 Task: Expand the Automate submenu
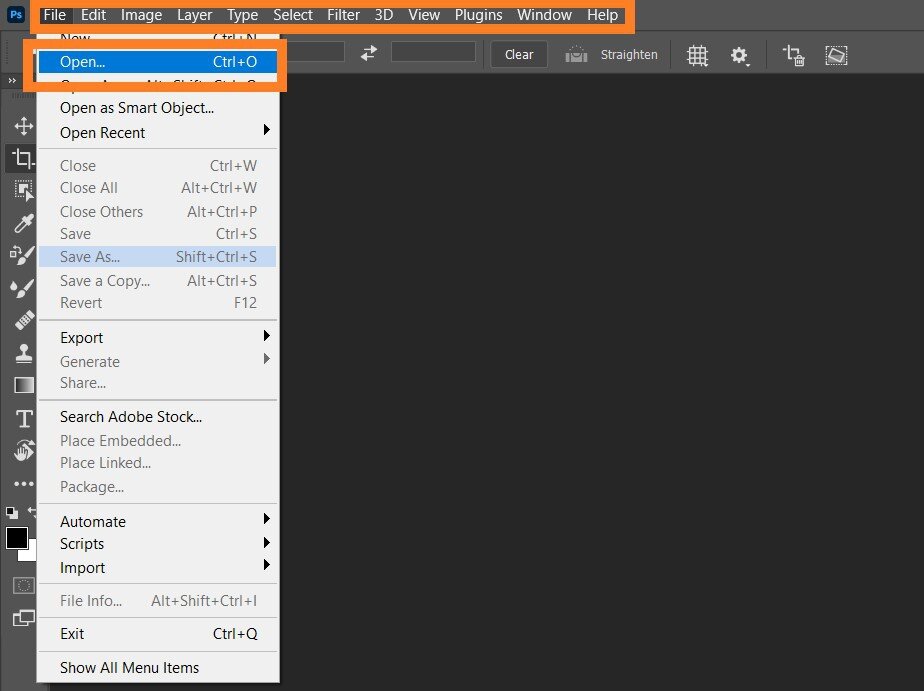[x=158, y=521]
